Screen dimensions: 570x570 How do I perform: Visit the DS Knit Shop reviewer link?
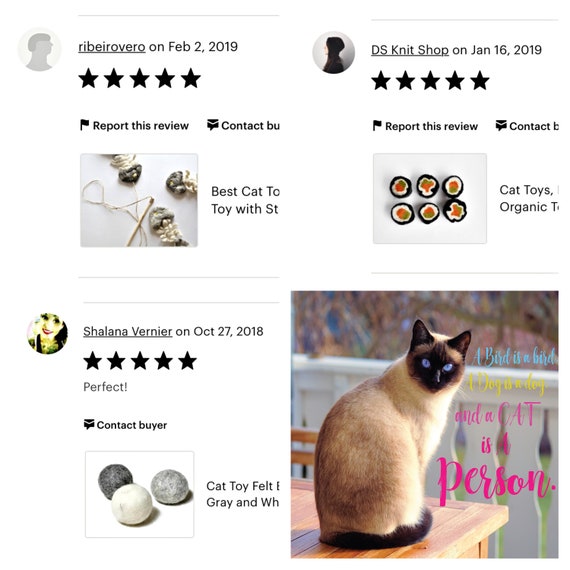410,50
